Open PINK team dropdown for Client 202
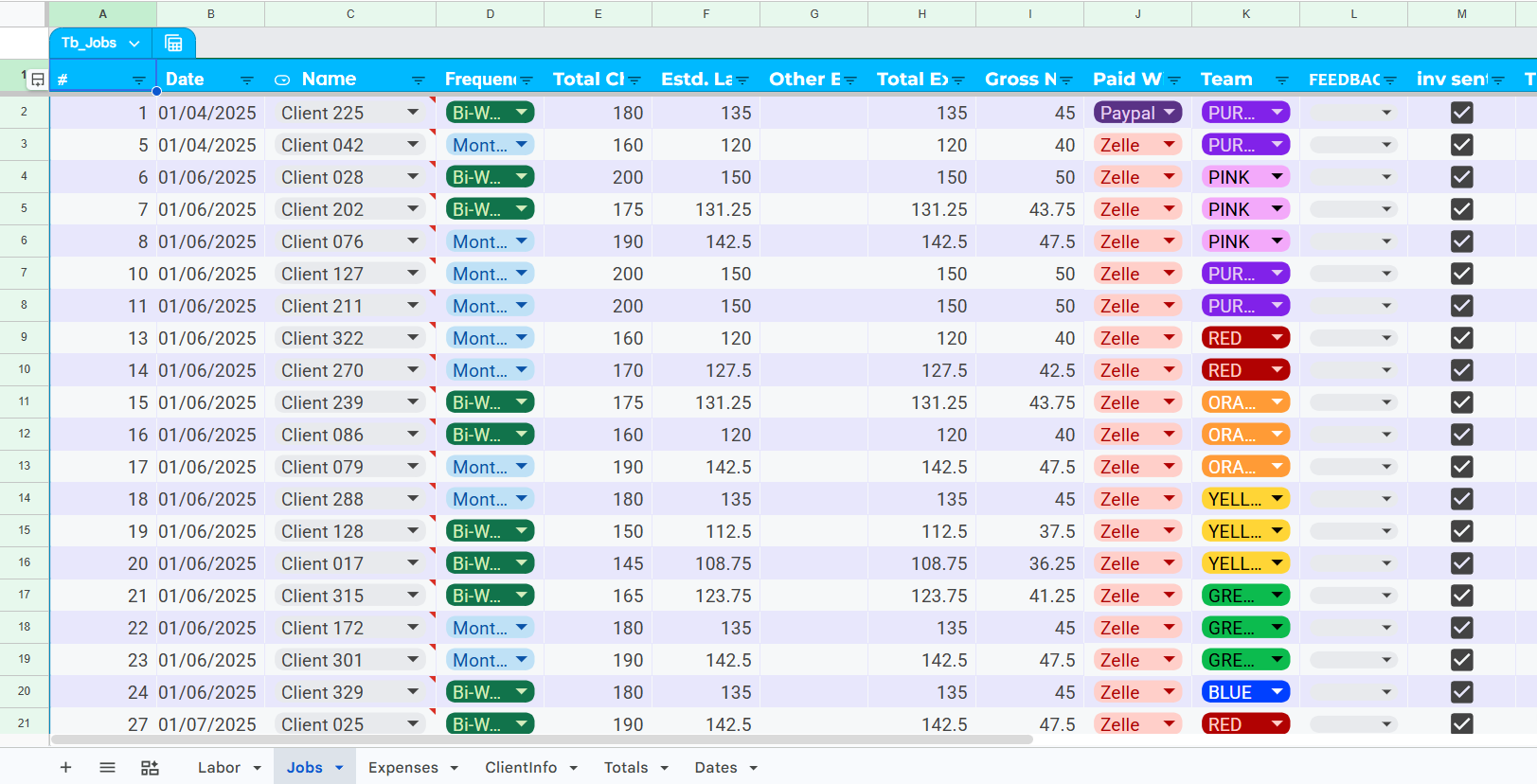 pos(1278,209)
